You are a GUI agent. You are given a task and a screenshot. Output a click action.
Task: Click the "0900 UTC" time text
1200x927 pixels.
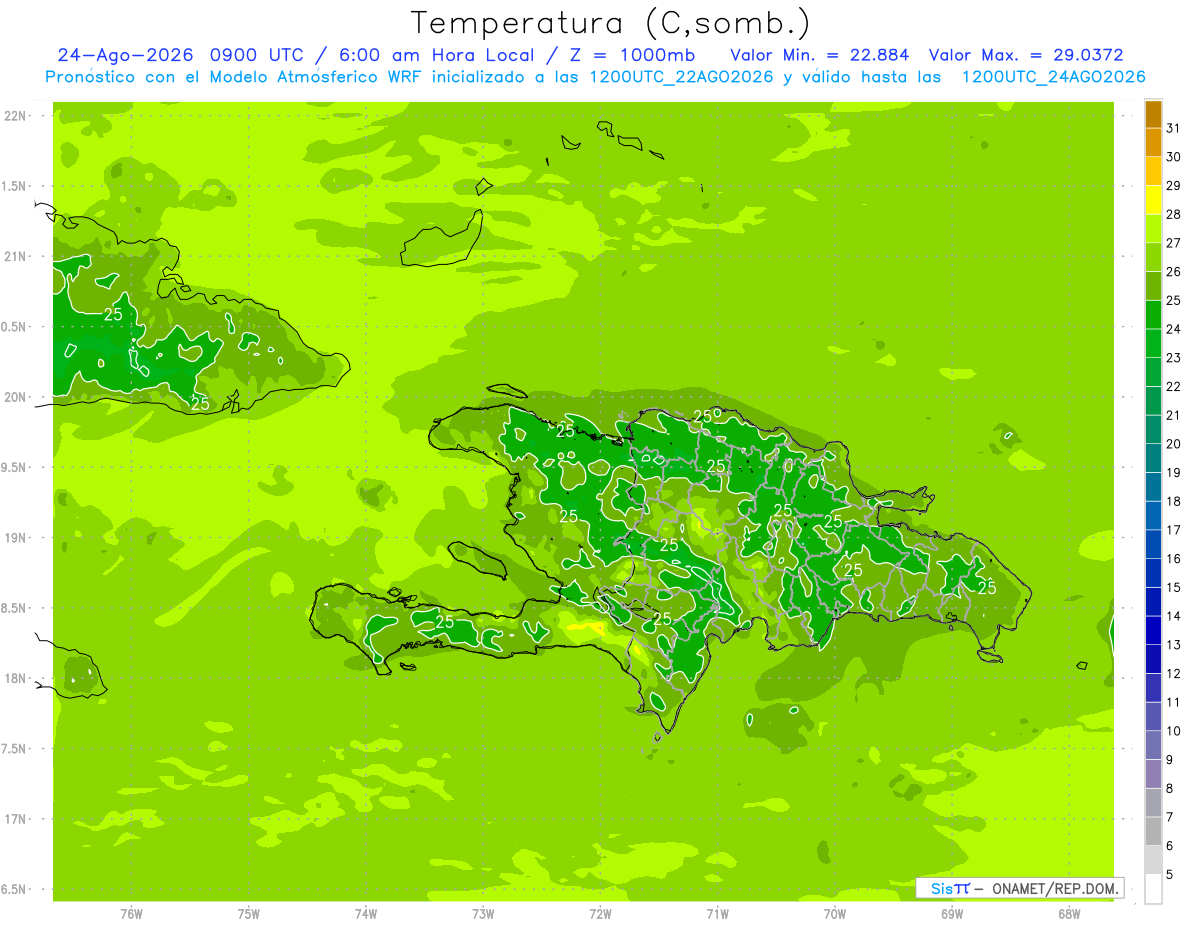point(256,55)
